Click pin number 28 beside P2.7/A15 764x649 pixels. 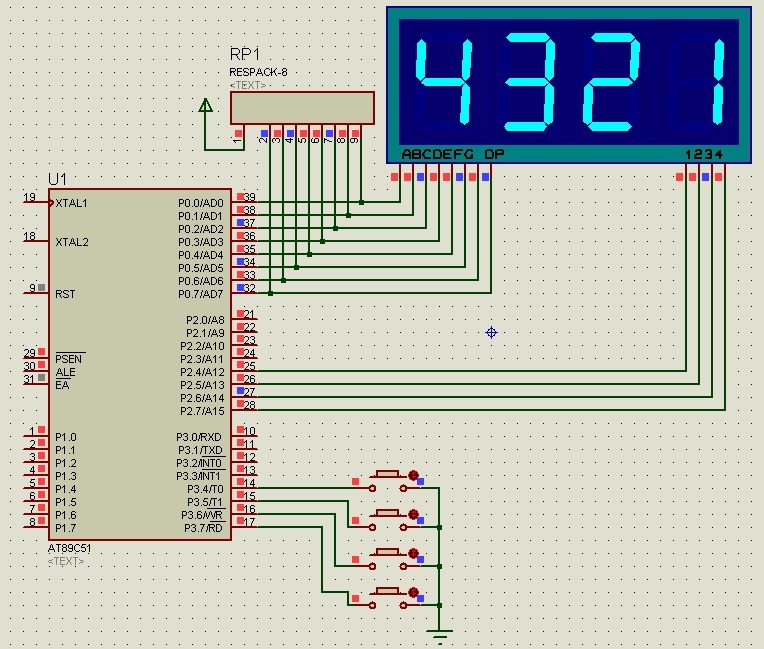(249, 405)
